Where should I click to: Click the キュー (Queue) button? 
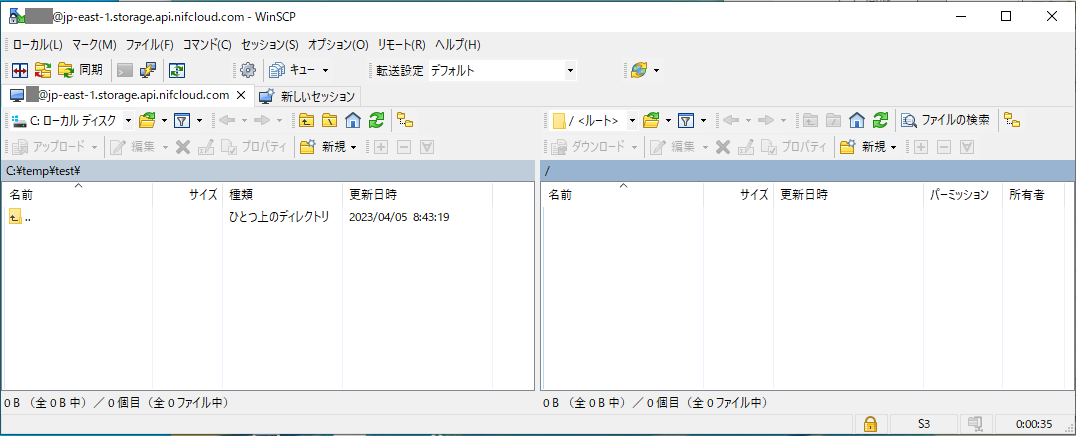coord(293,70)
